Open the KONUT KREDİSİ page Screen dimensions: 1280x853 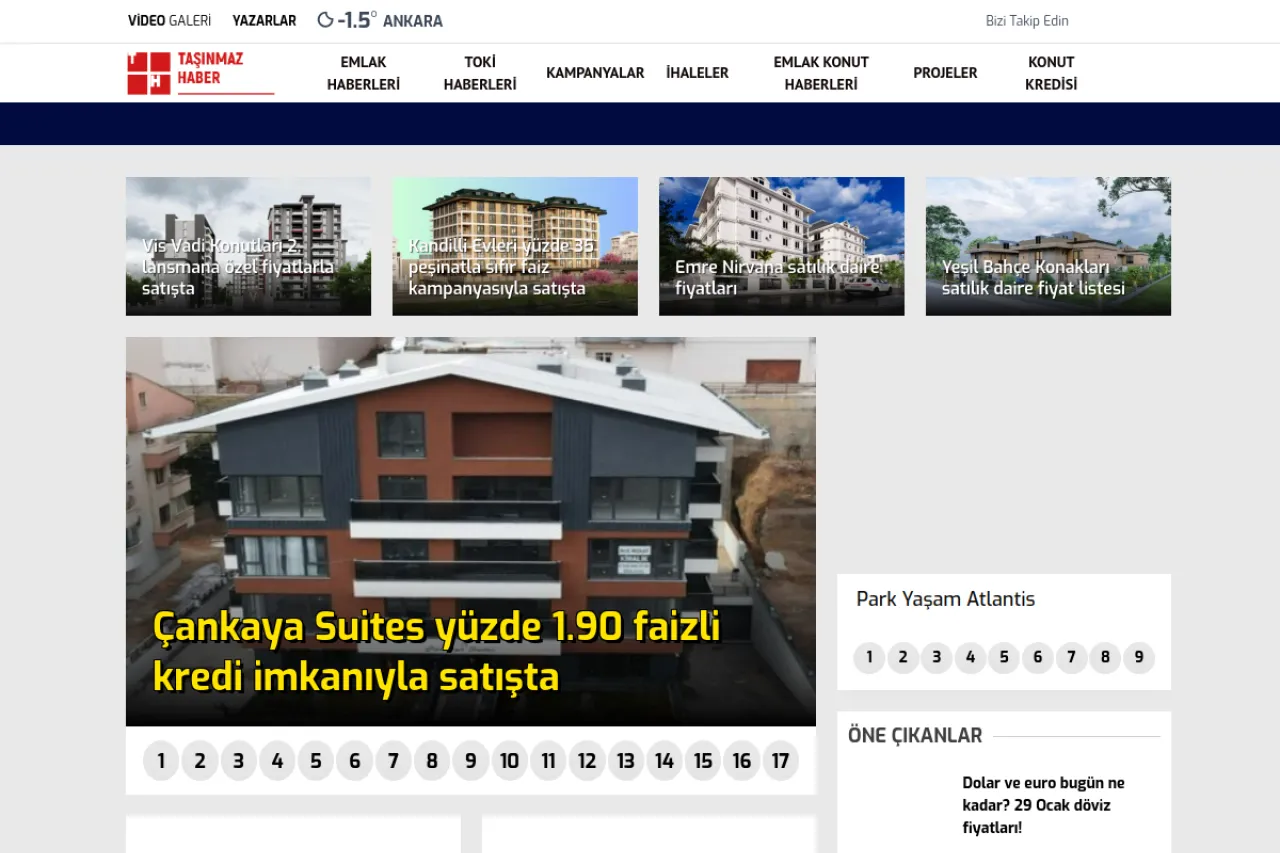(1051, 73)
